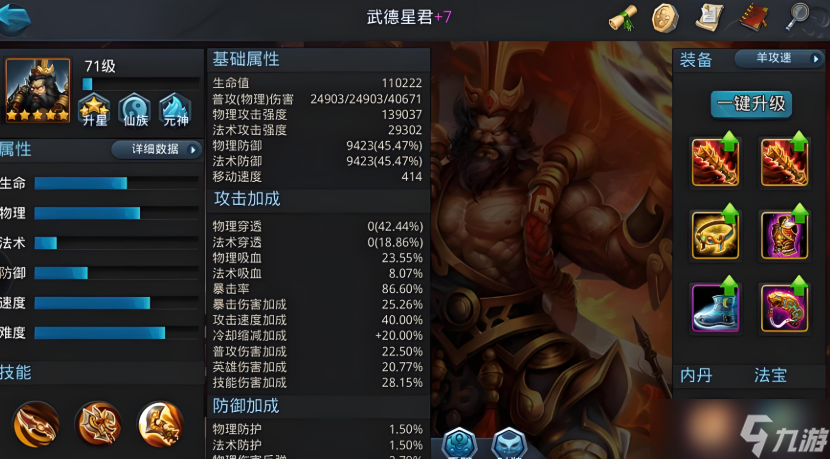Click the 一键升级 one-key upgrade button
Viewport: 830px width, 459px height.
752,104
